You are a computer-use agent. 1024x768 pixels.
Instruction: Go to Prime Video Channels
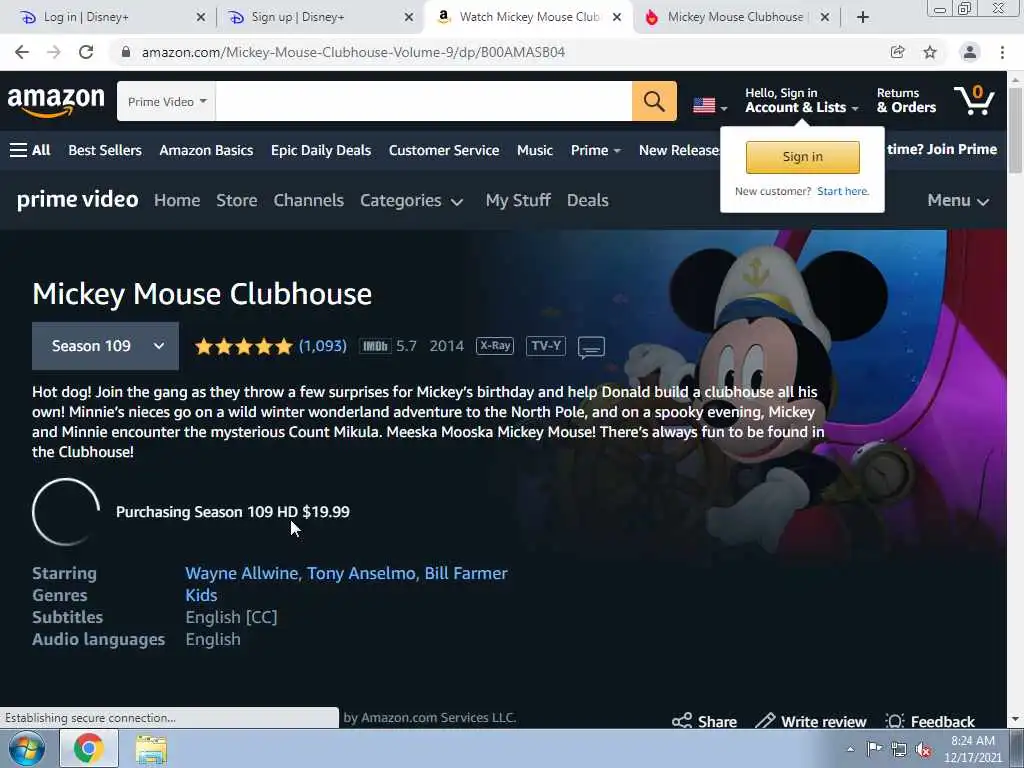308,200
